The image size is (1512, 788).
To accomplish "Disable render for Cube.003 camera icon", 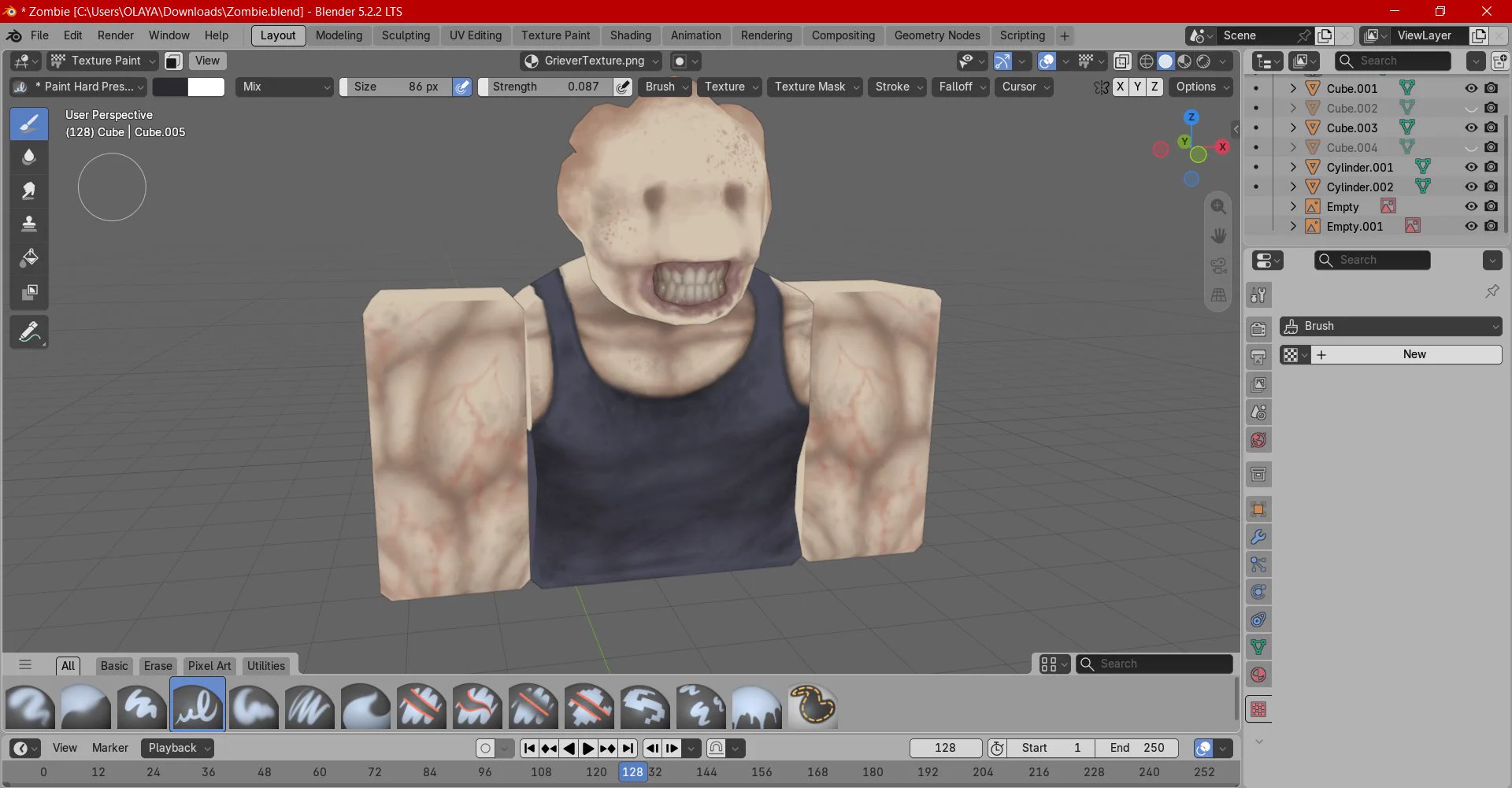I will (1491, 128).
